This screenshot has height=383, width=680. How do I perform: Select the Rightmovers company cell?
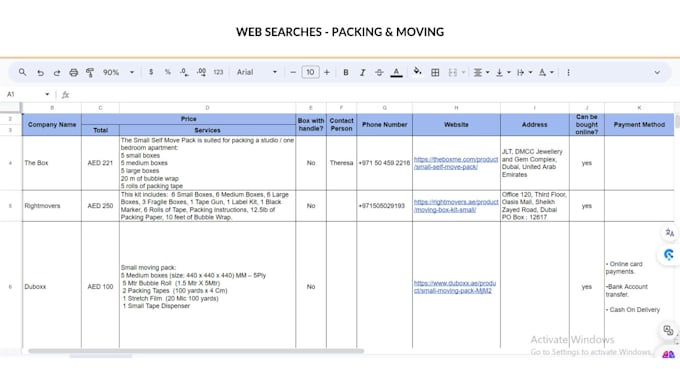pos(52,206)
